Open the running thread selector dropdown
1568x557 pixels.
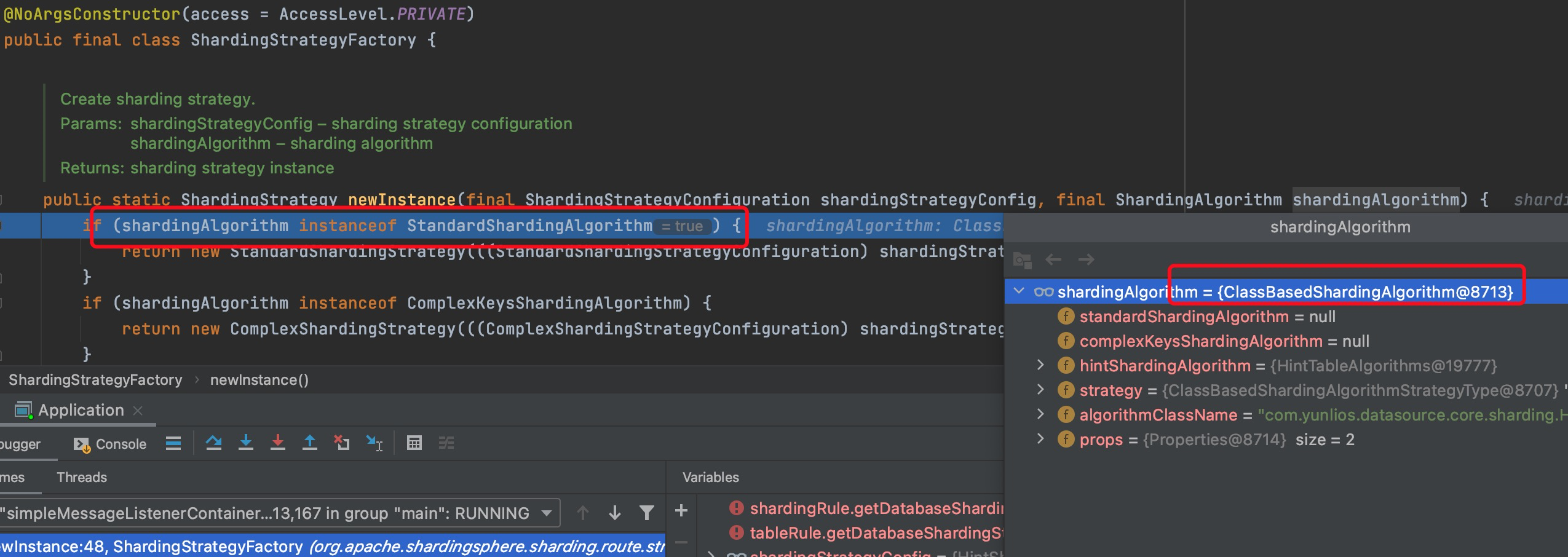click(x=547, y=512)
